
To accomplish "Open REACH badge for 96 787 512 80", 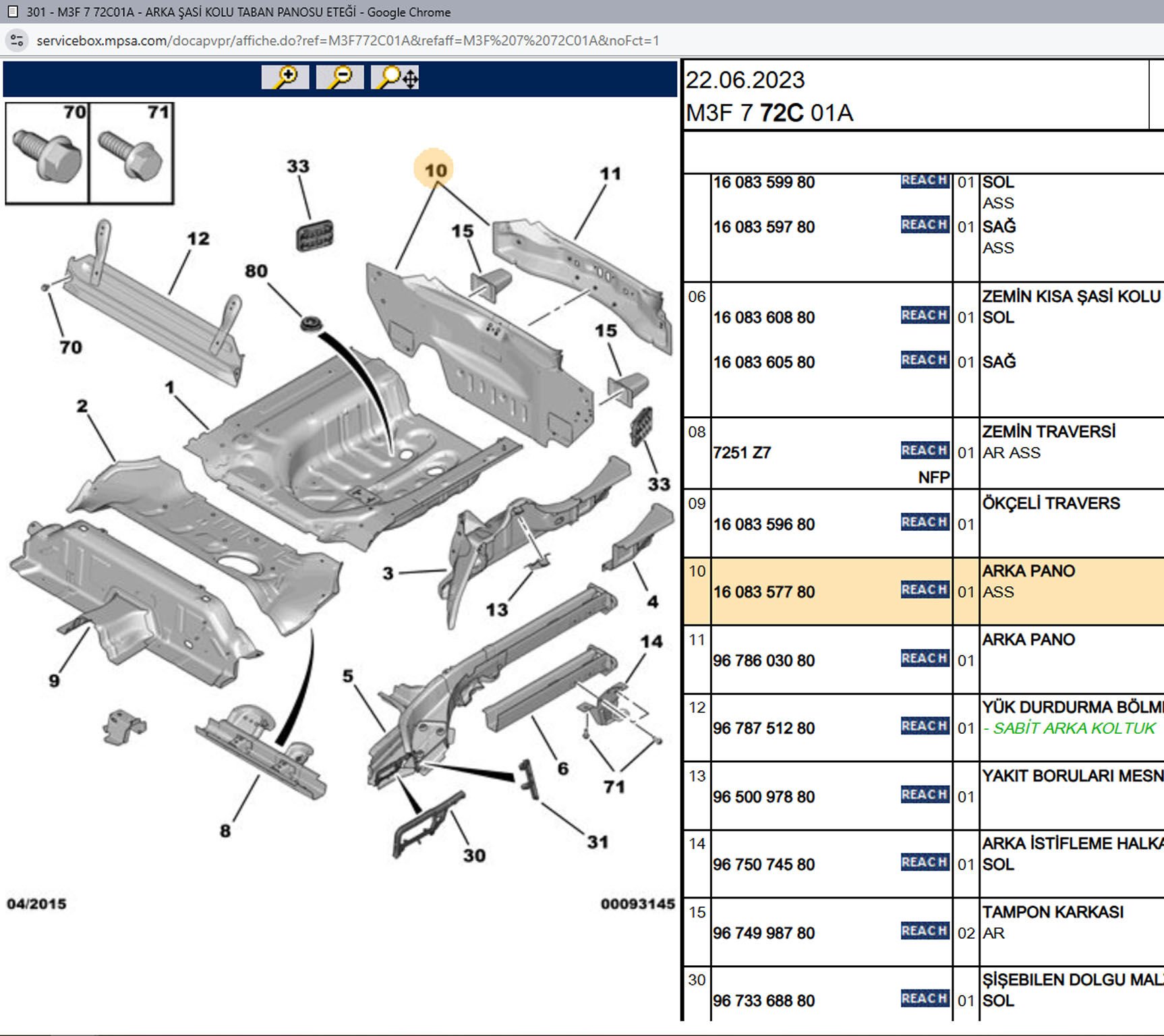I will pyautogui.click(x=925, y=726).
